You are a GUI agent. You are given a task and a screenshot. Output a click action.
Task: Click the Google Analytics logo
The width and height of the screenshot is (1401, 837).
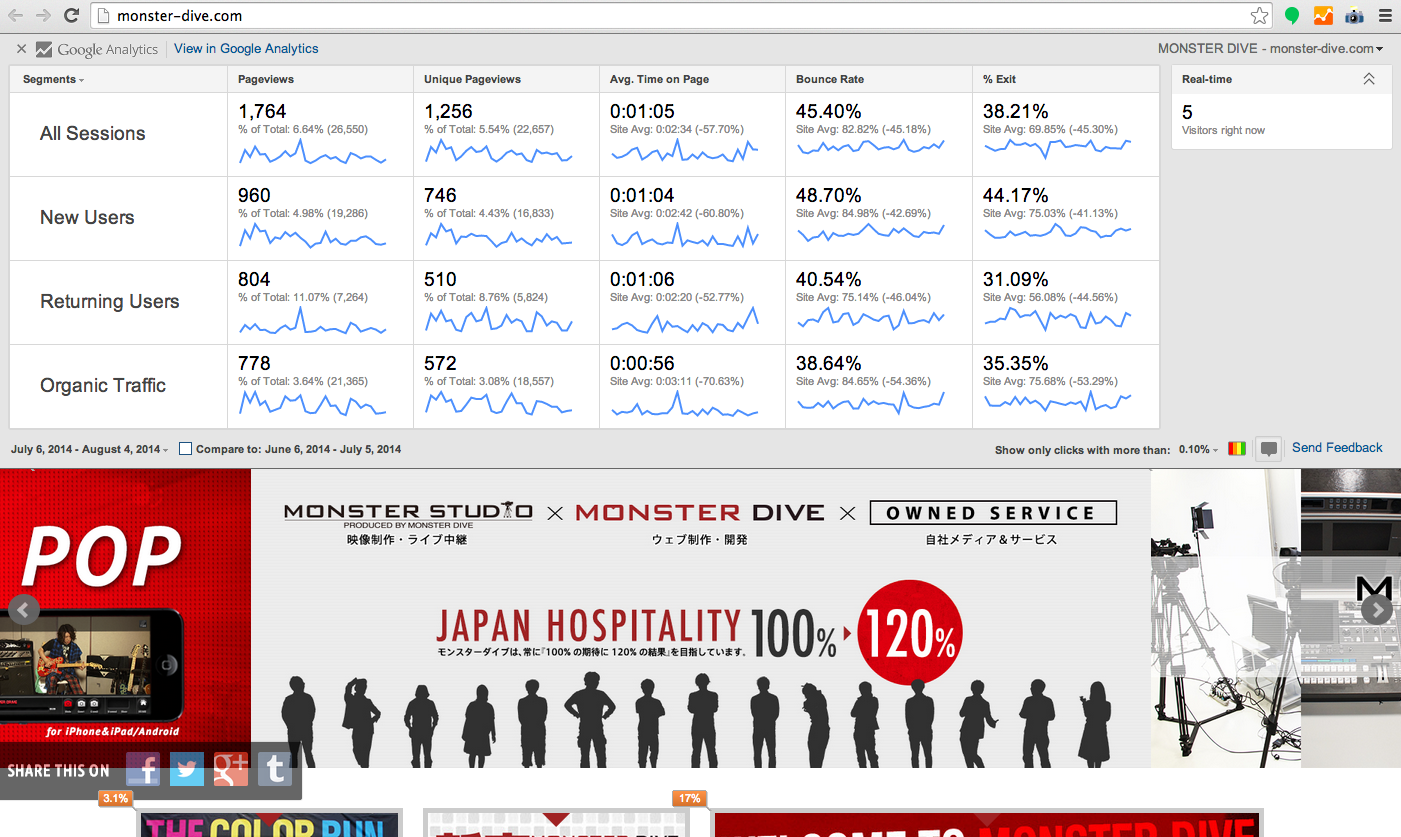click(x=97, y=49)
